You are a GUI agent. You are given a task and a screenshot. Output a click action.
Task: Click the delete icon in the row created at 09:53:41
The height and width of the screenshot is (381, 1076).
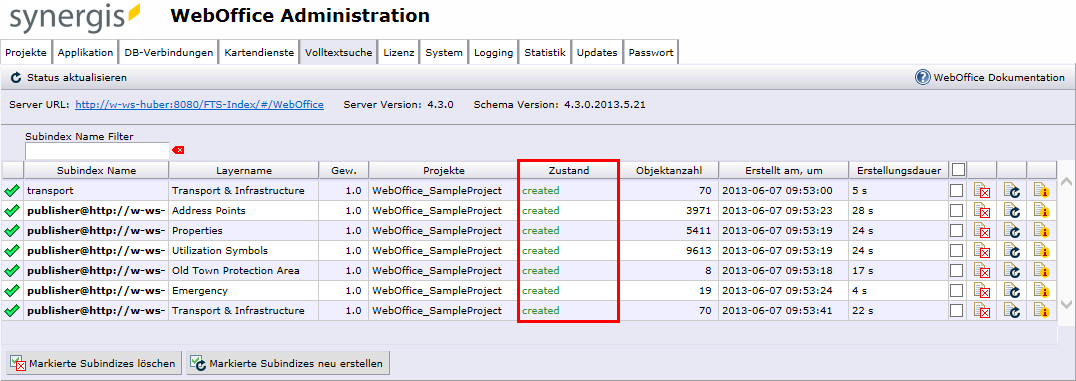point(982,311)
